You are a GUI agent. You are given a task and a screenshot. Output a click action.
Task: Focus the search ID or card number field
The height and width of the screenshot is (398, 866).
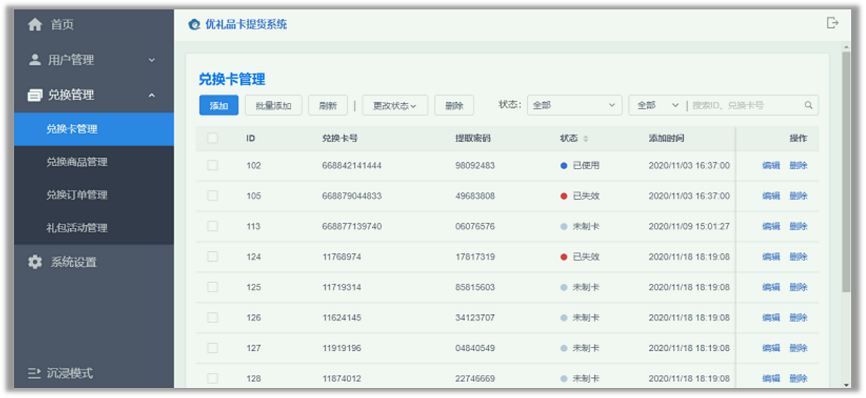click(746, 105)
